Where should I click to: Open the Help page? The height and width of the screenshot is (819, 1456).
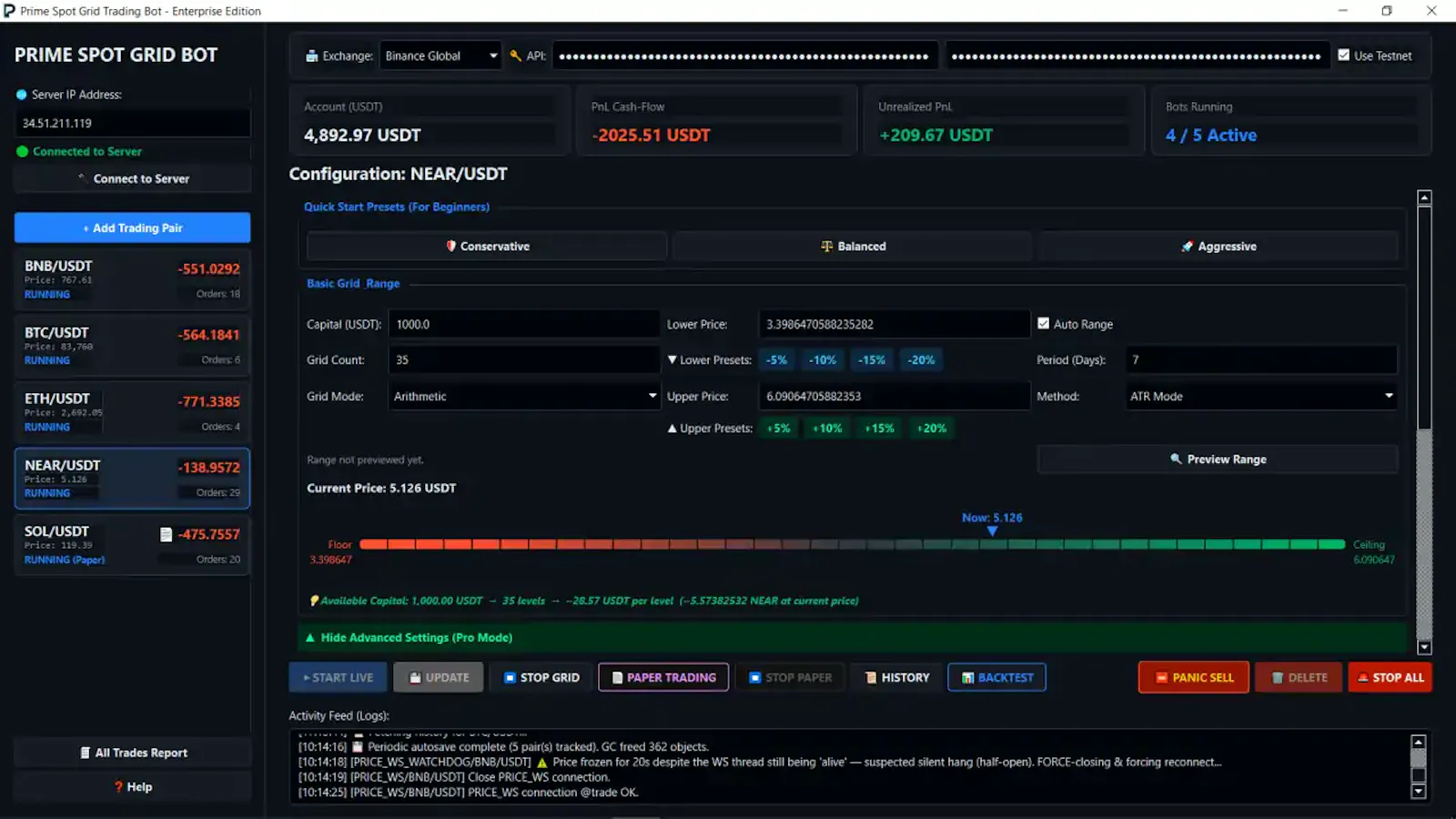coord(132,786)
